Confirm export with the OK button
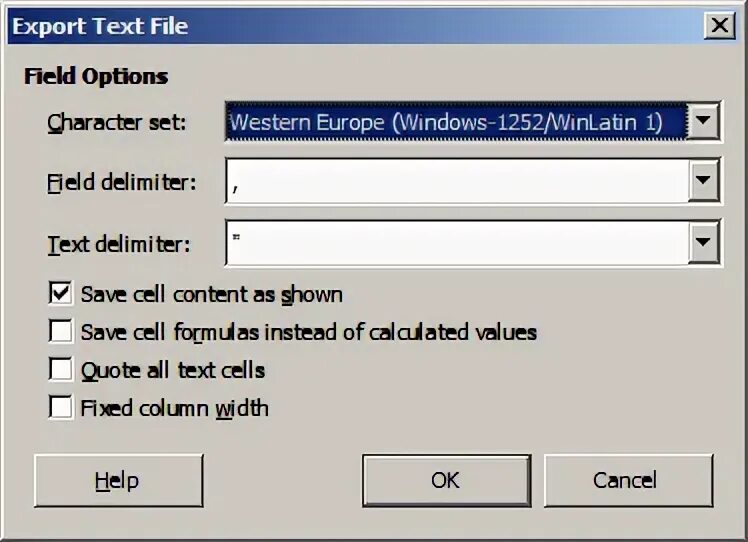The height and width of the screenshot is (542, 748). pos(445,481)
